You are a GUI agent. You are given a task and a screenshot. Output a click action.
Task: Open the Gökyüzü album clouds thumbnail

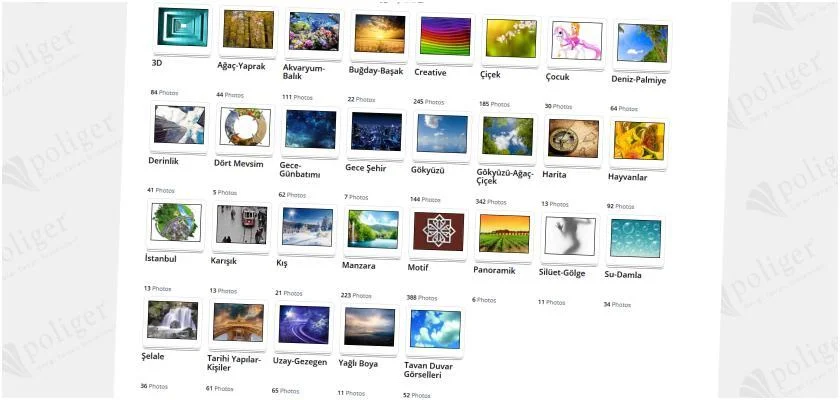point(442,134)
